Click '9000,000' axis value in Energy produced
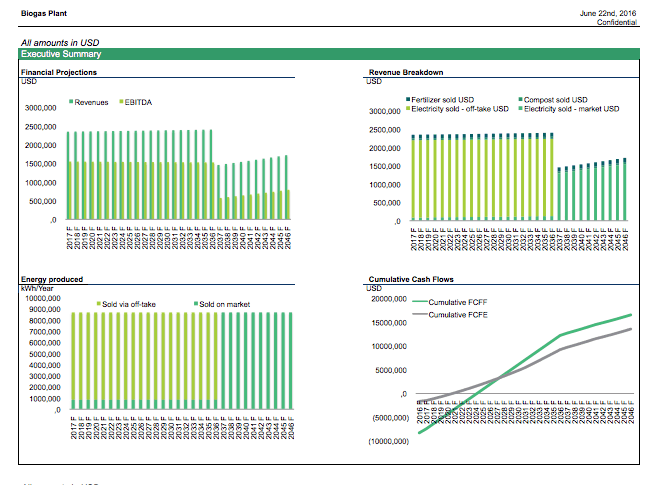The height and width of the screenshot is (485, 655). 45,310
